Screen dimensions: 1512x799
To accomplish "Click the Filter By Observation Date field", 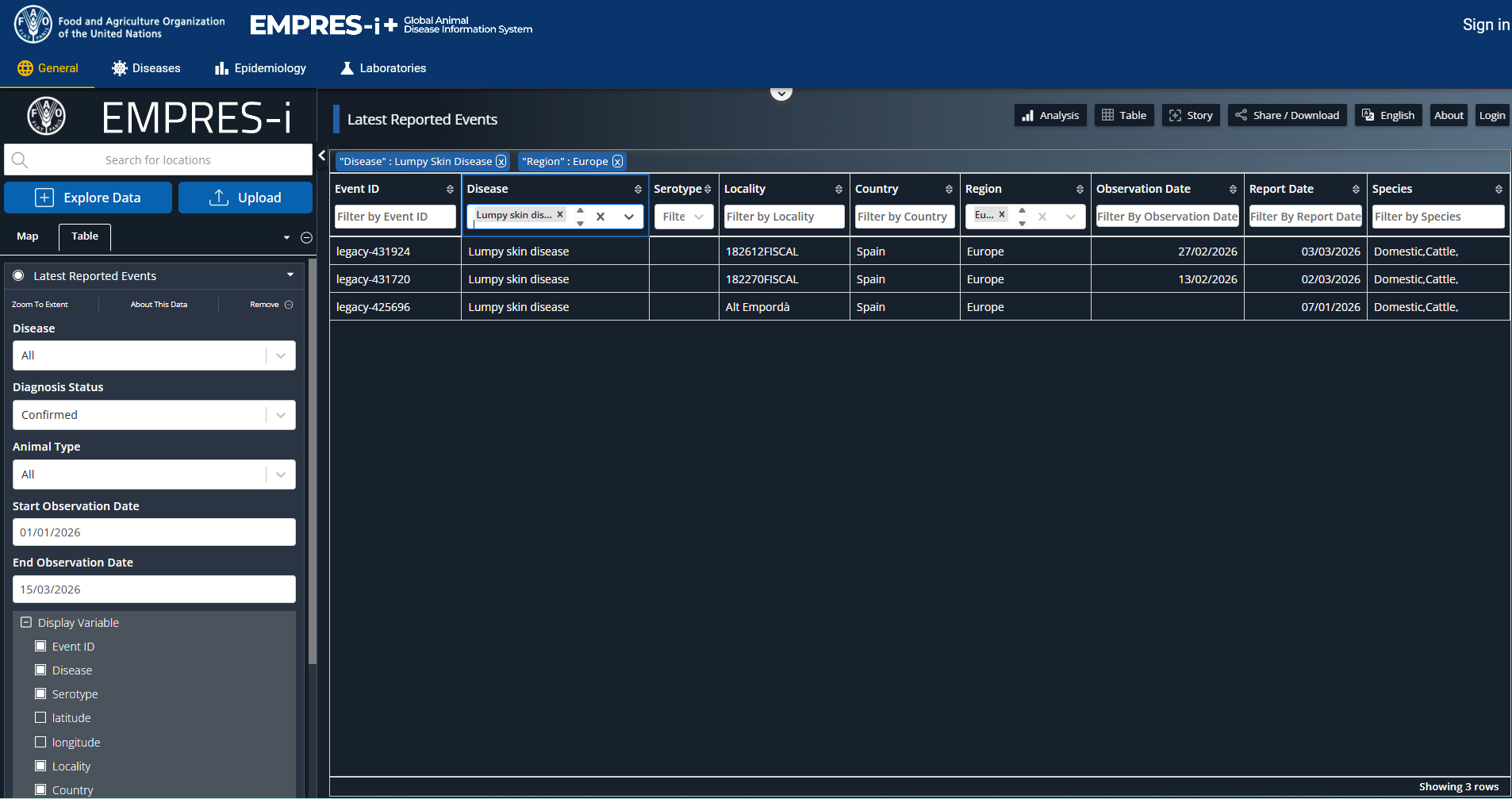I will point(1168,217).
